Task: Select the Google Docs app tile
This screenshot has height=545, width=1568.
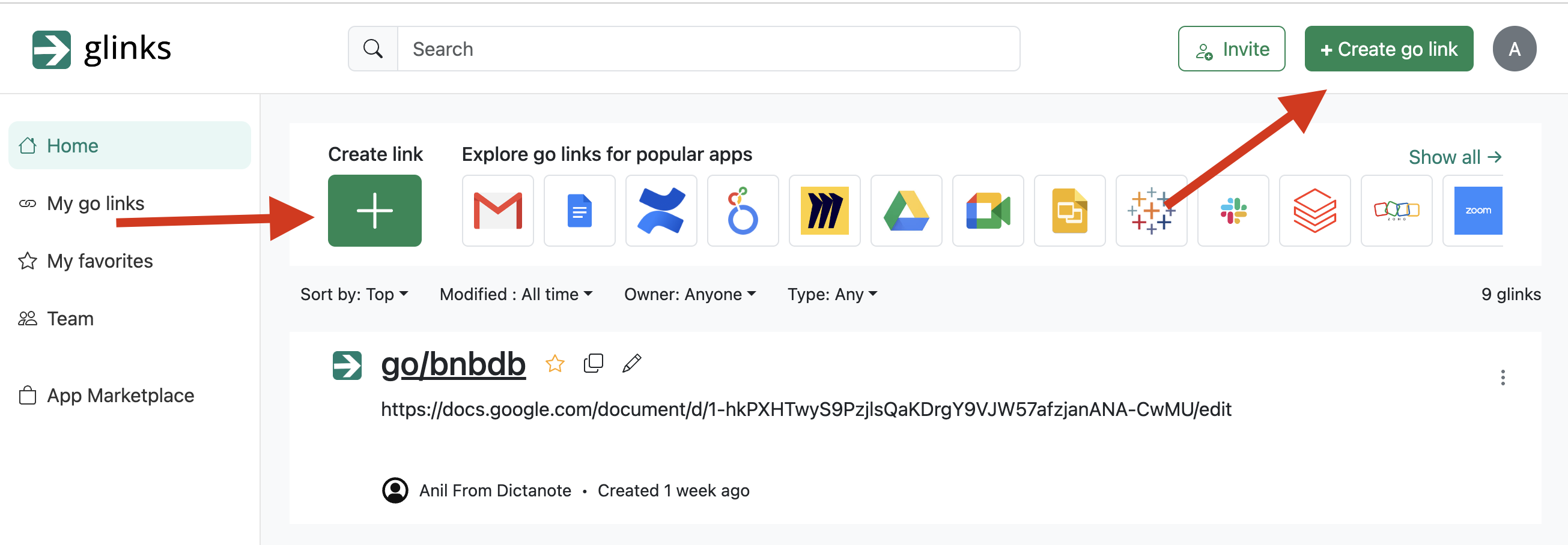Action: pyautogui.click(x=579, y=211)
